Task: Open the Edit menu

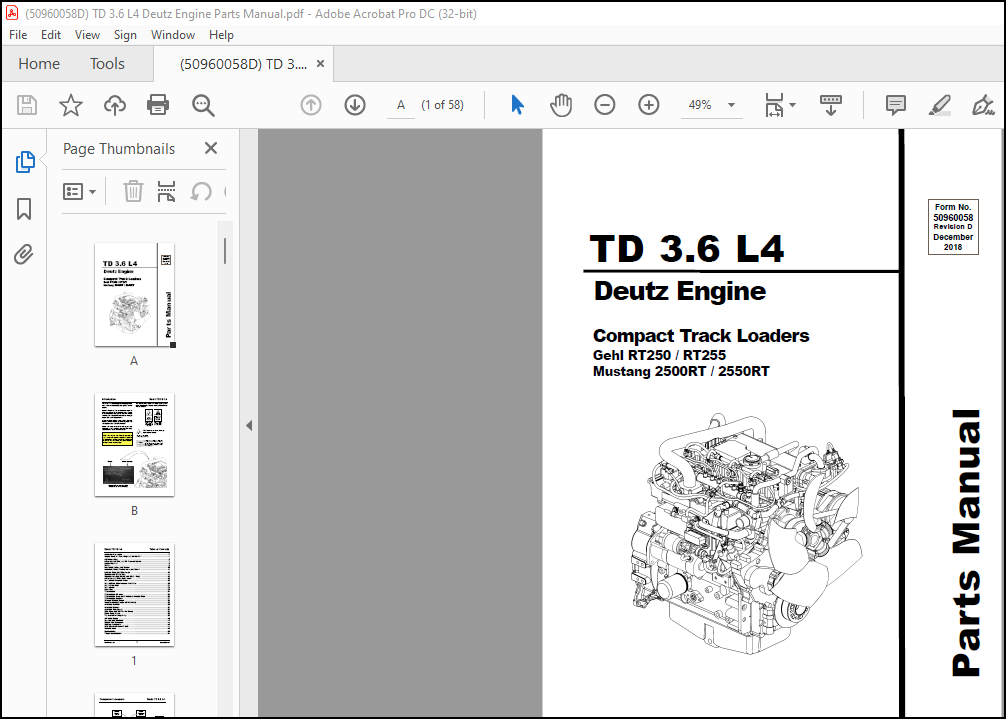Action: click(51, 35)
